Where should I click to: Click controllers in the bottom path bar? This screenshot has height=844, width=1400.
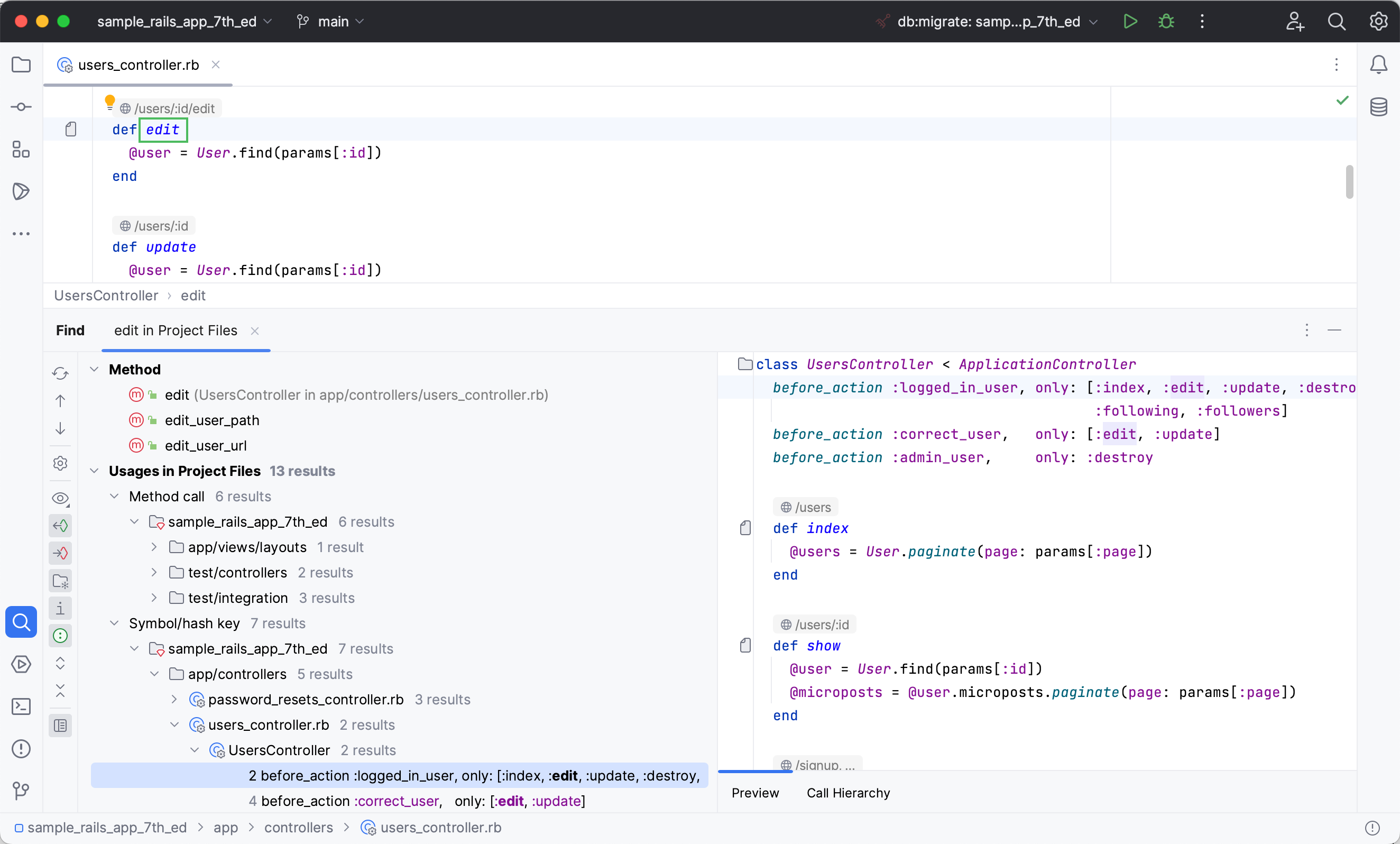[298, 828]
